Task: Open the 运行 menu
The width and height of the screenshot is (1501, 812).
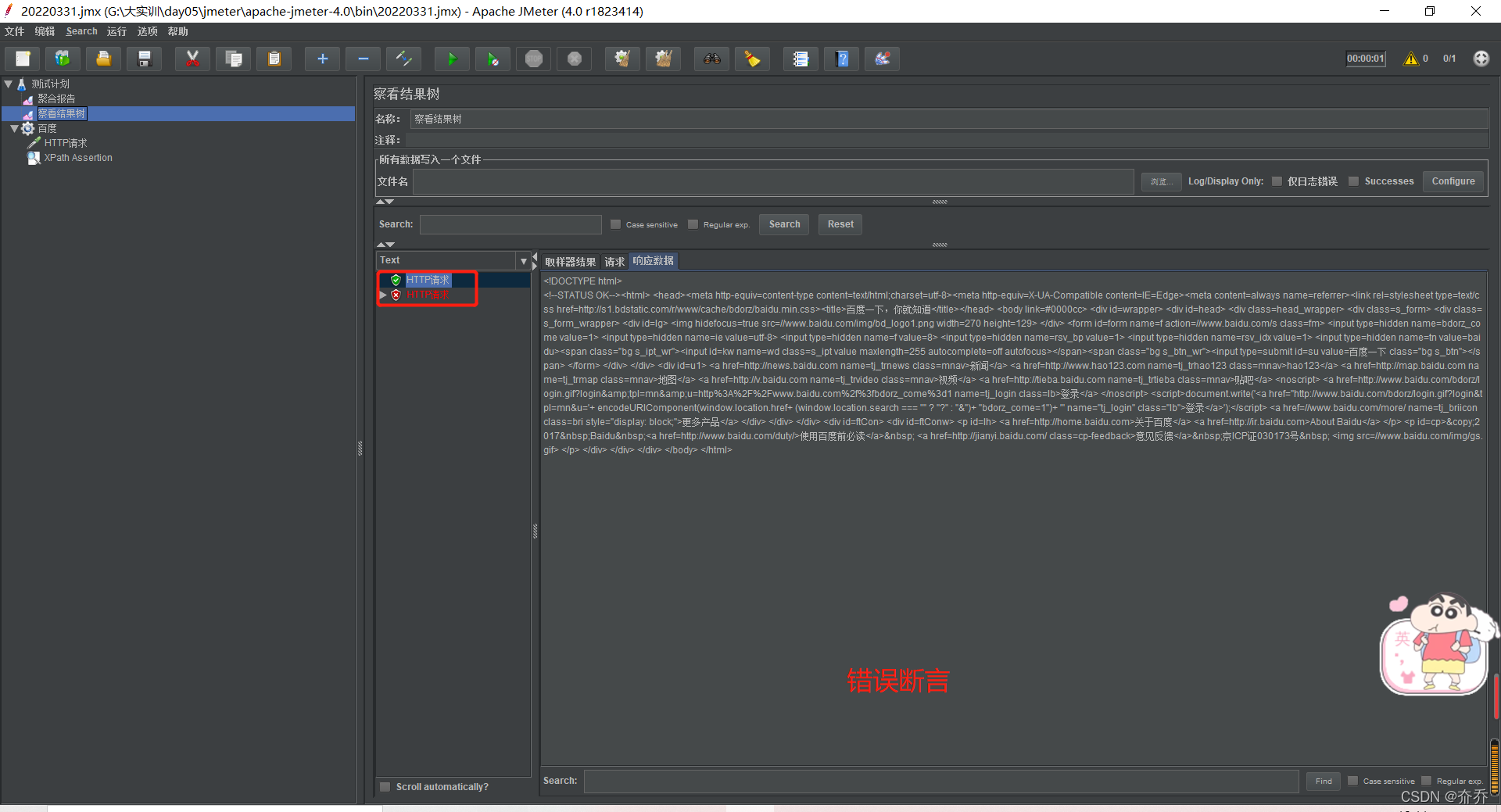Action: click(116, 31)
